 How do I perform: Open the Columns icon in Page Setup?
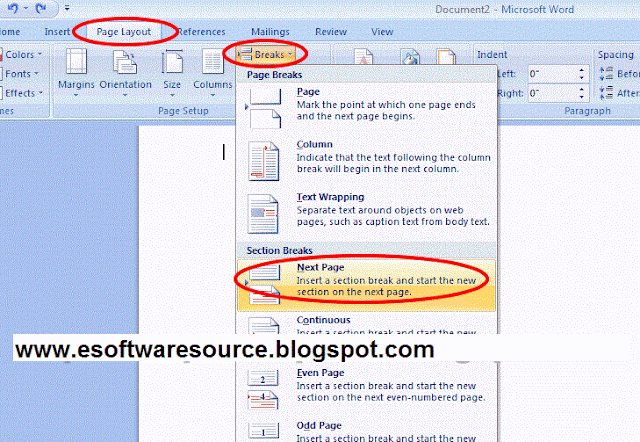click(212, 61)
